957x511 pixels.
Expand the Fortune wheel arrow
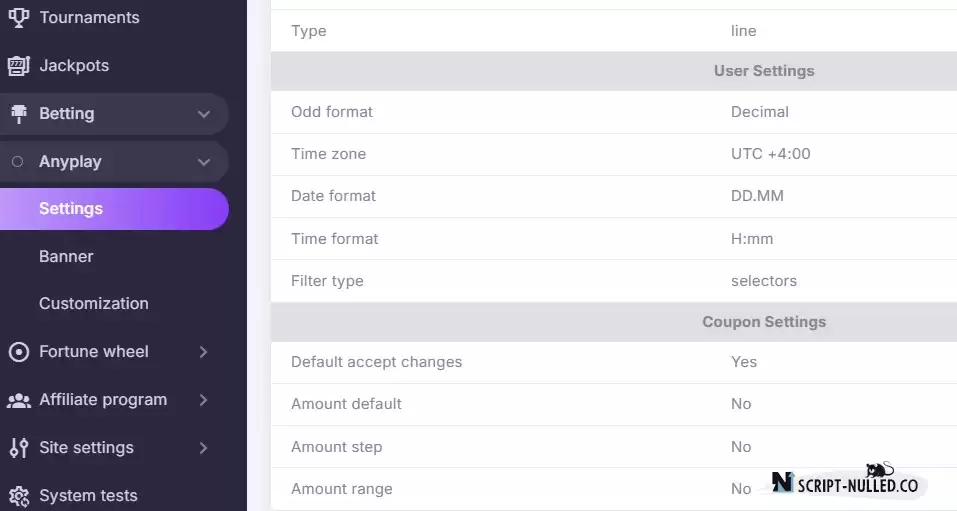pyautogui.click(x=203, y=352)
